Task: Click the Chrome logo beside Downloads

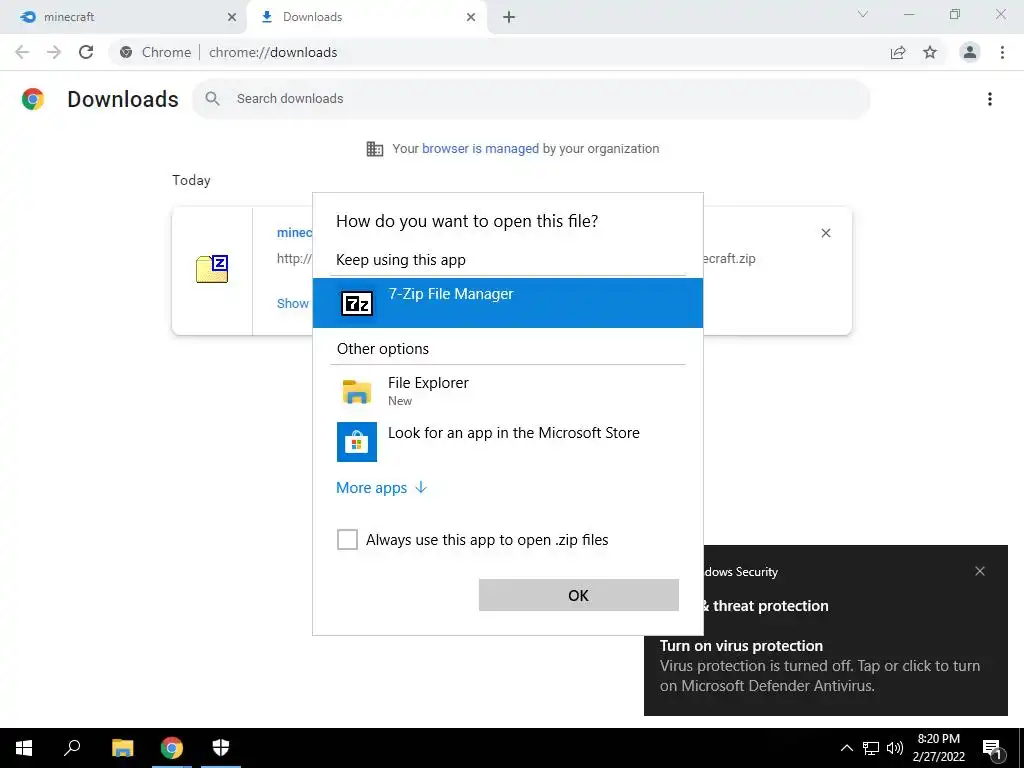Action: coord(33,99)
